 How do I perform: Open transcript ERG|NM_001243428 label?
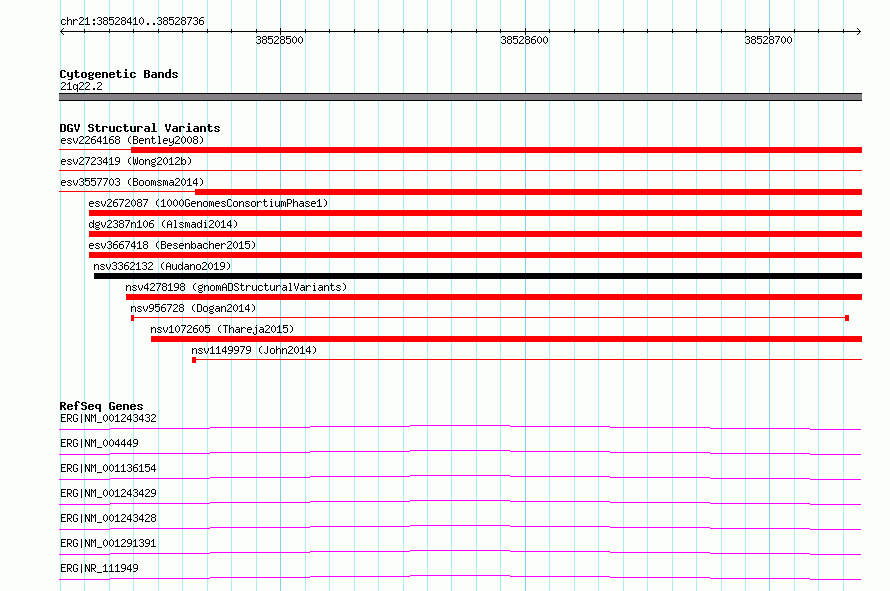[x=108, y=518]
